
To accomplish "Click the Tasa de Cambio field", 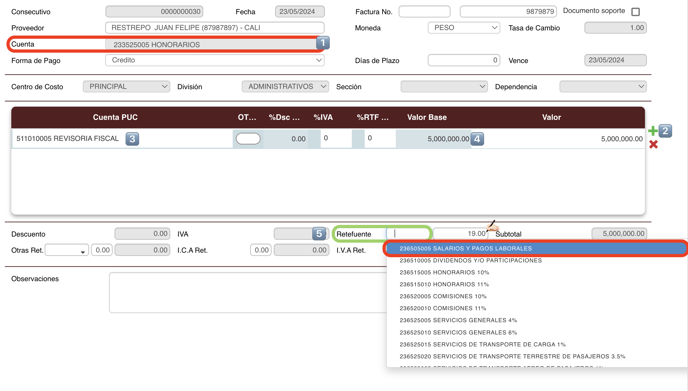I will pos(615,28).
